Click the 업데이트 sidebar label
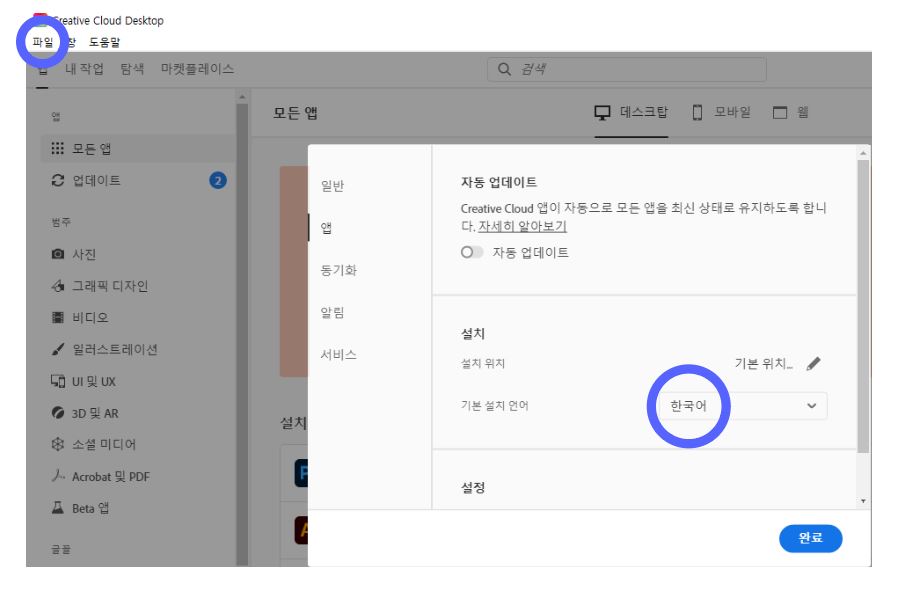Screen dimensions: 901x601 pos(97,180)
